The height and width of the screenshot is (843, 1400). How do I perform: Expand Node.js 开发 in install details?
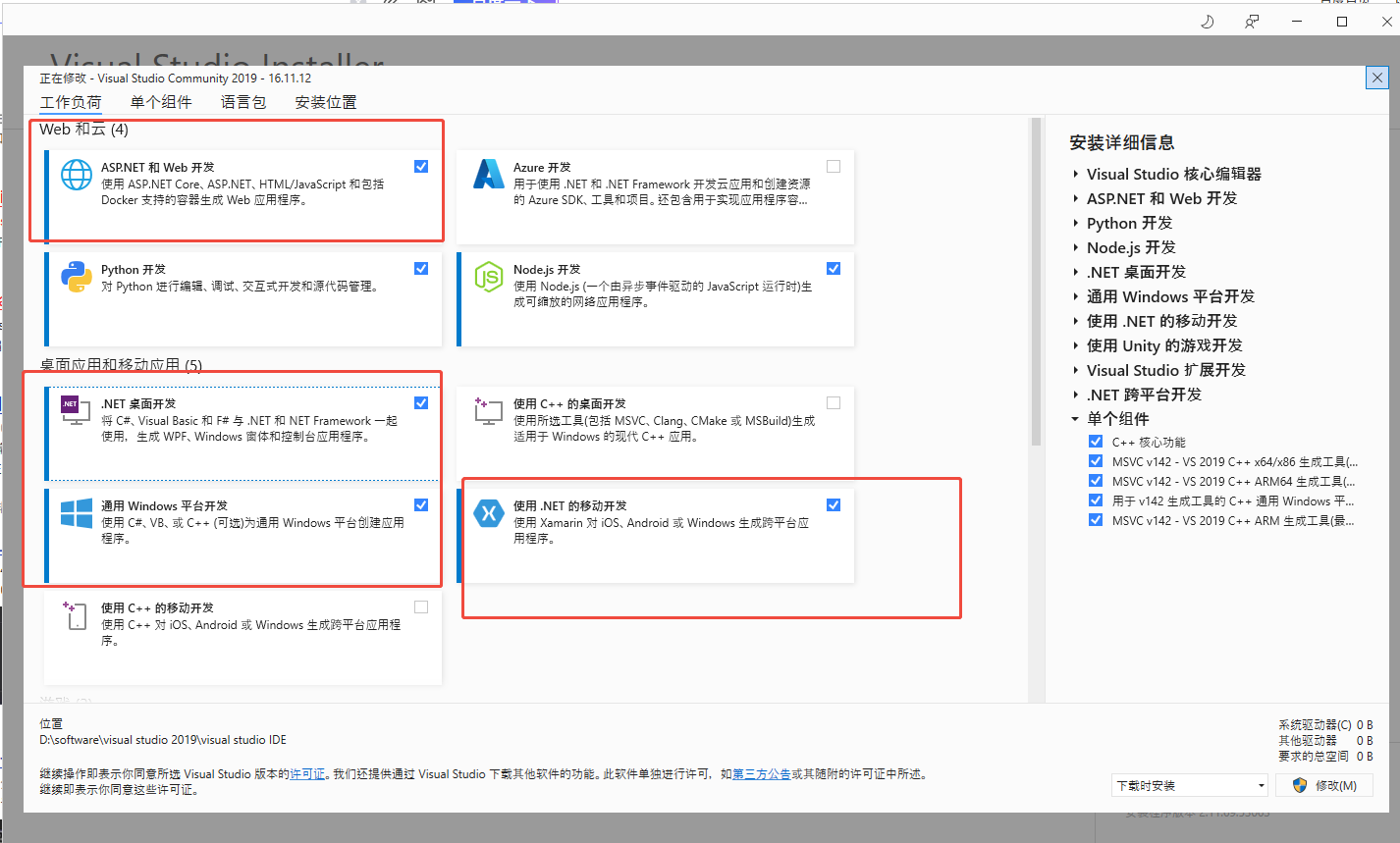tap(1076, 247)
